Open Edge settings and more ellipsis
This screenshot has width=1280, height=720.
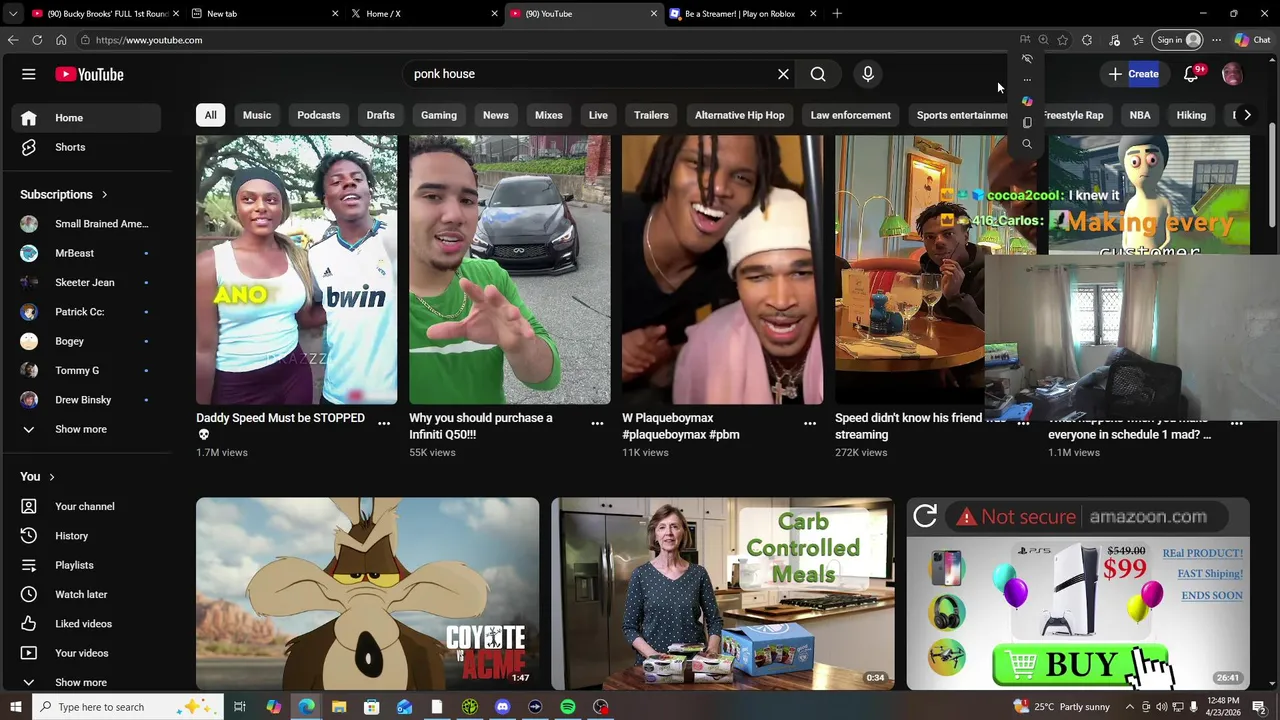tap(1216, 40)
